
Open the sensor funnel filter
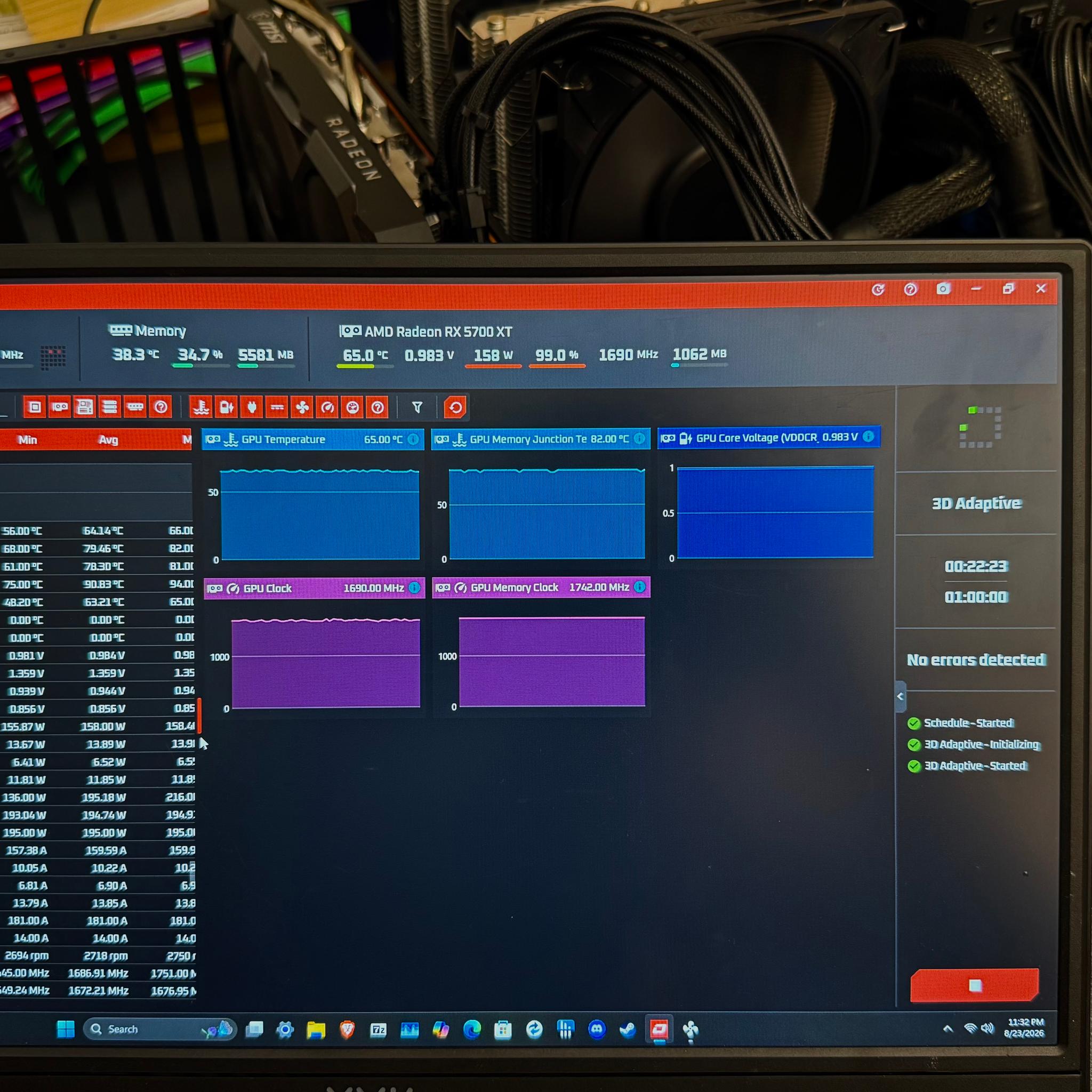point(417,407)
